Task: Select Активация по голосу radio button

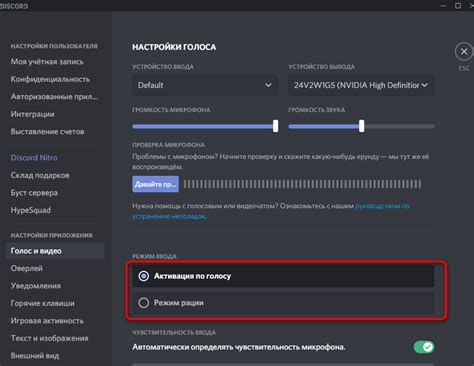Action: tap(283, 276)
